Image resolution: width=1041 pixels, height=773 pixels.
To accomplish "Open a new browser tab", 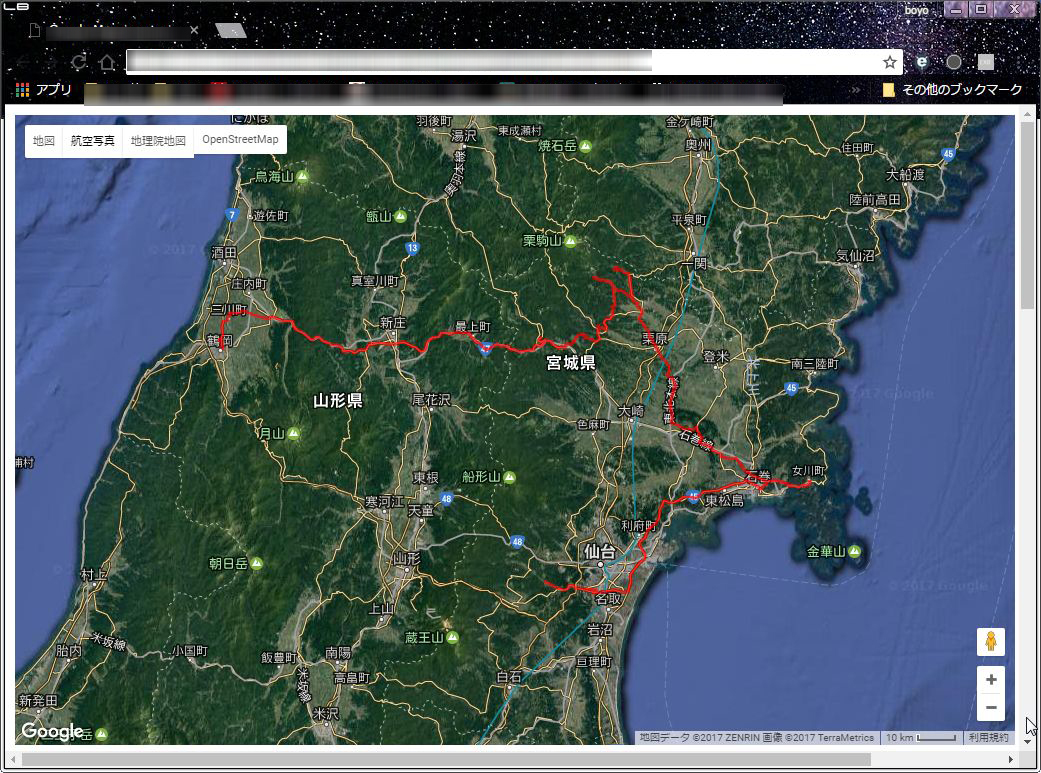I will [x=231, y=31].
